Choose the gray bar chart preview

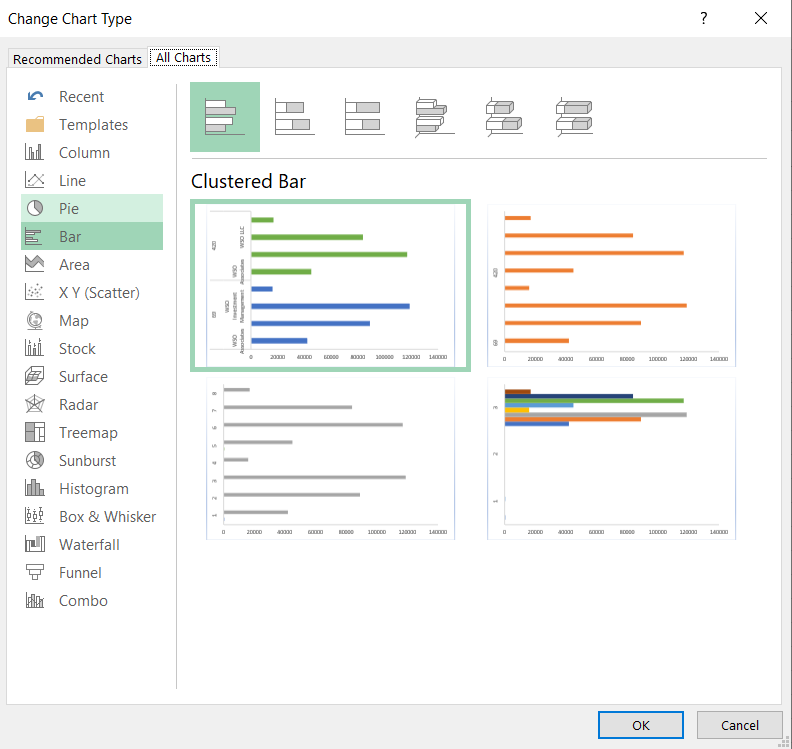[x=330, y=460]
